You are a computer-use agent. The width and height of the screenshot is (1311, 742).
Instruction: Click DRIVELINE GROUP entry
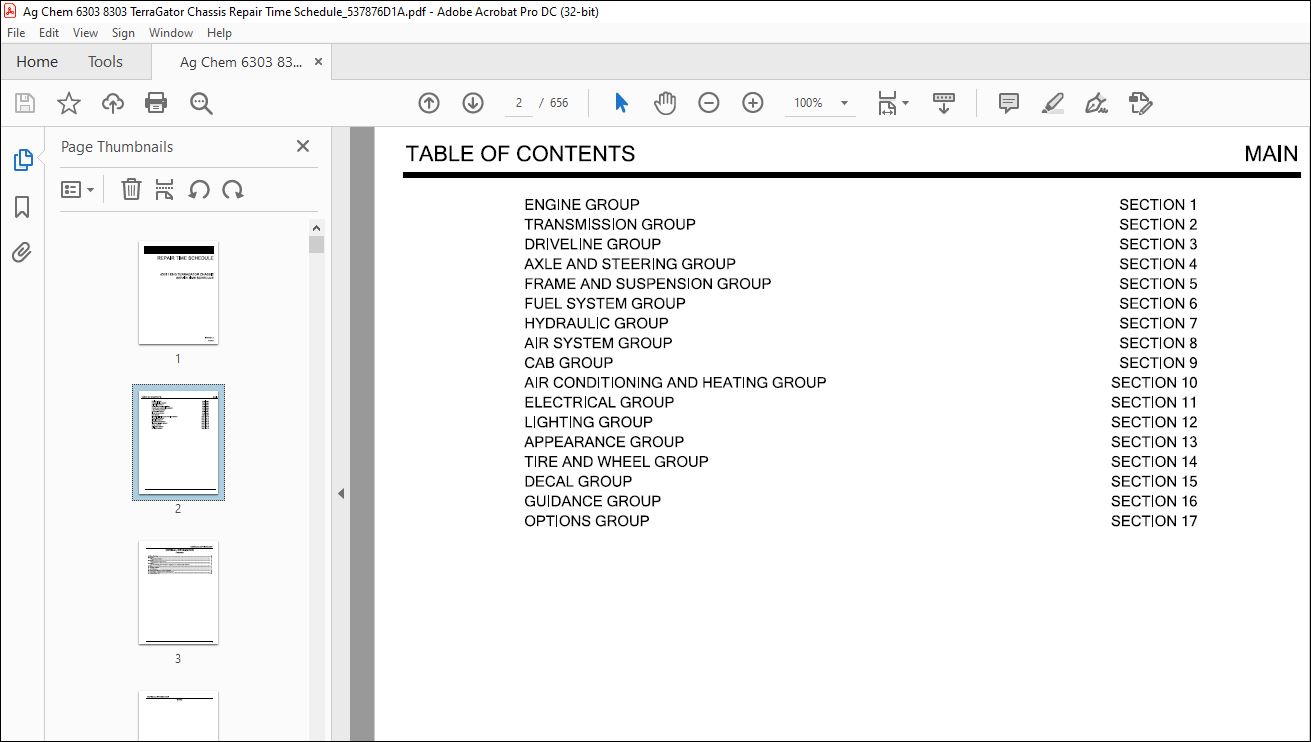pyautogui.click(x=592, y=244)
